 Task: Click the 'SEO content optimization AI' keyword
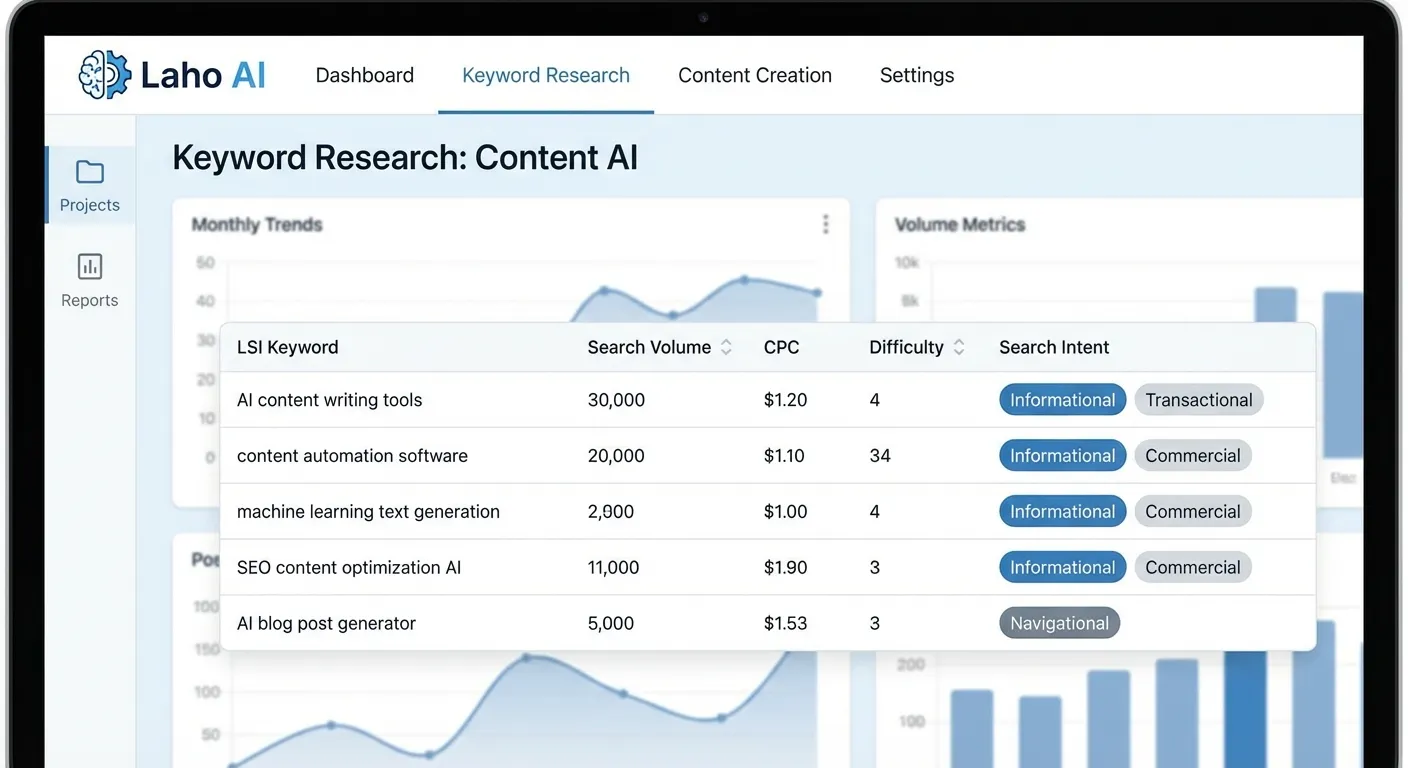(349, 567)
